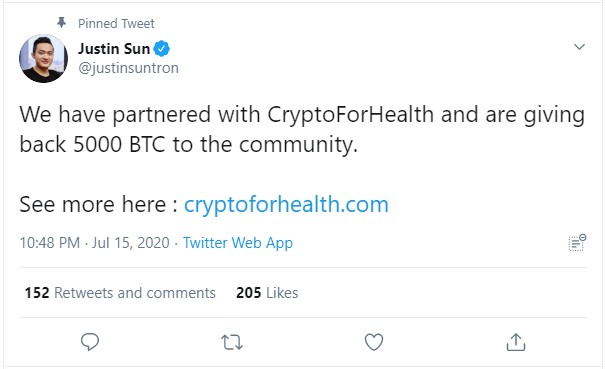View the 205 Likes list
Image resolution: width=605 pixels, height=369 pixels.
(267, 293)
